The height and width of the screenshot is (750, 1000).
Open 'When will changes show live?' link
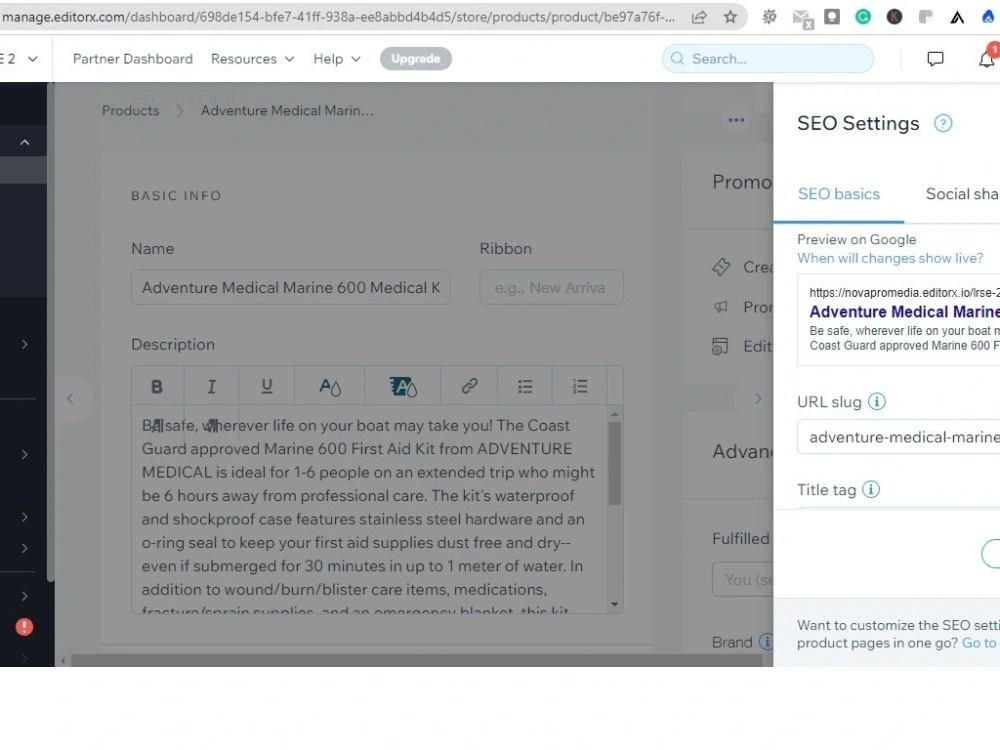click(890, 258)
